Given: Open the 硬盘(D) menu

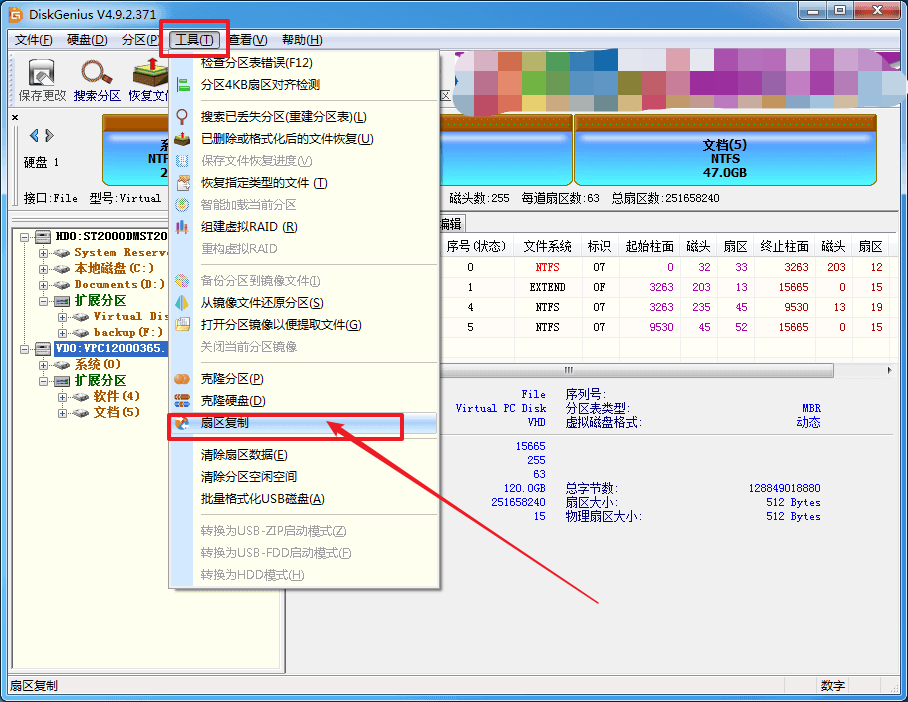Looking at the screenshot, I should click(x=87, y=40).
